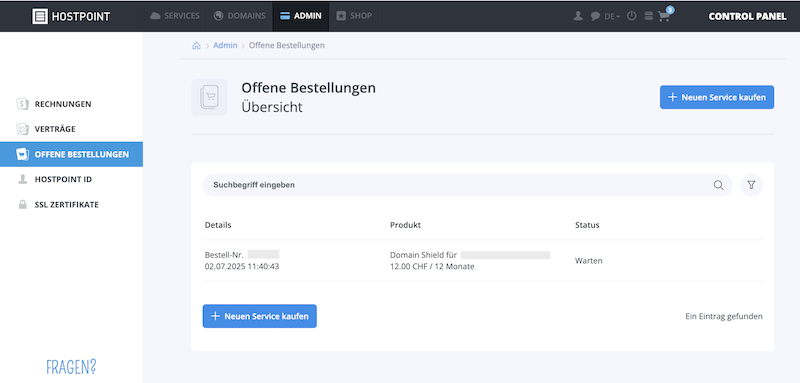Click the 12.00 CHF / 12 Monate price

(432, 266)
